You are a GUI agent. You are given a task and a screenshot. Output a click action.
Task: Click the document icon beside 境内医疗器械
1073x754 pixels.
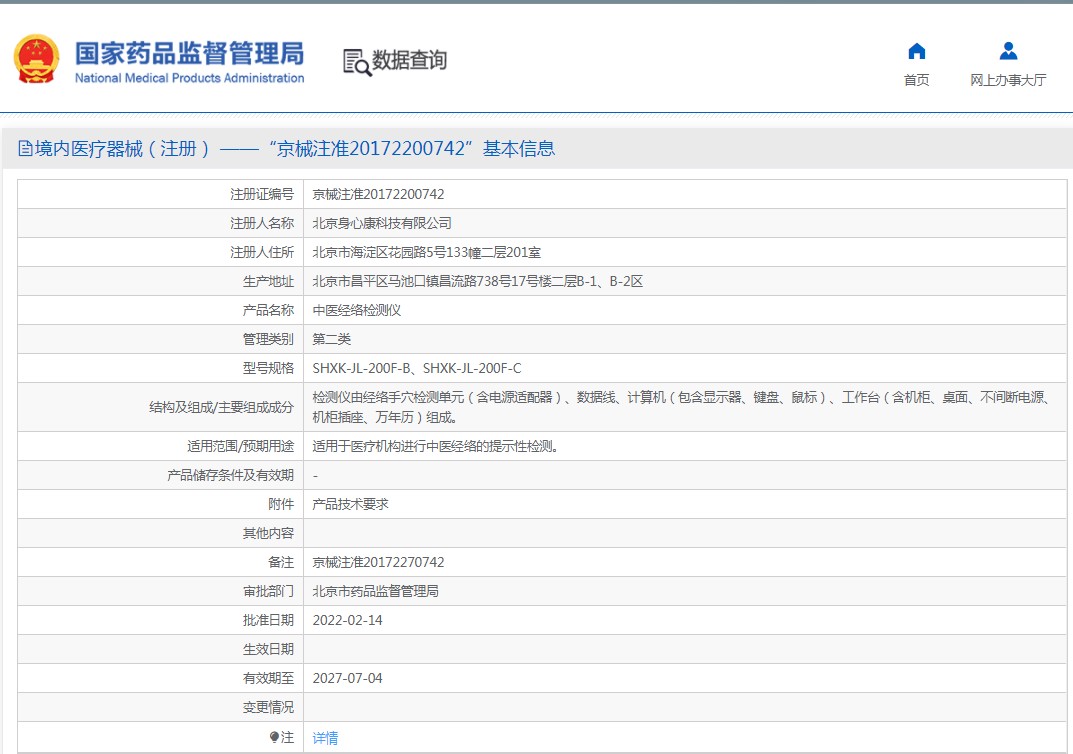[25, 148]
